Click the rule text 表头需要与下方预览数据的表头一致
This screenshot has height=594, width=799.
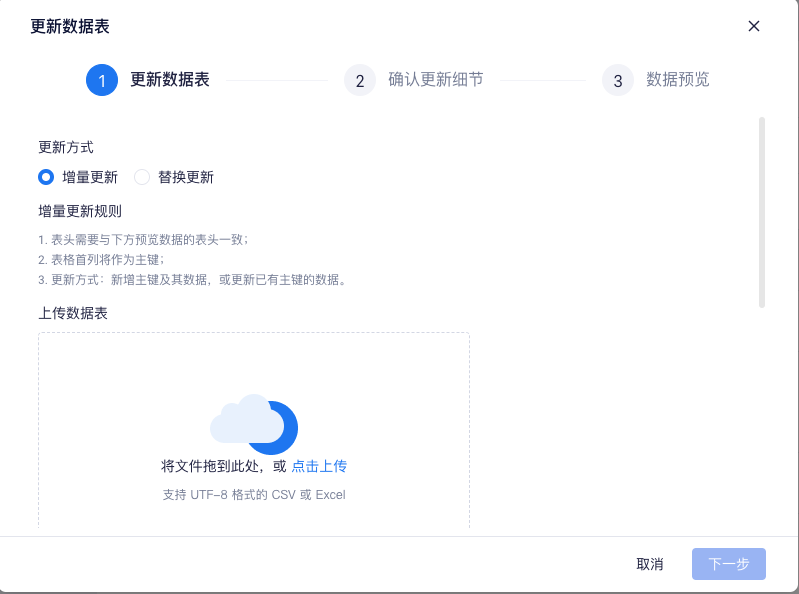click(x=143, y=239)
